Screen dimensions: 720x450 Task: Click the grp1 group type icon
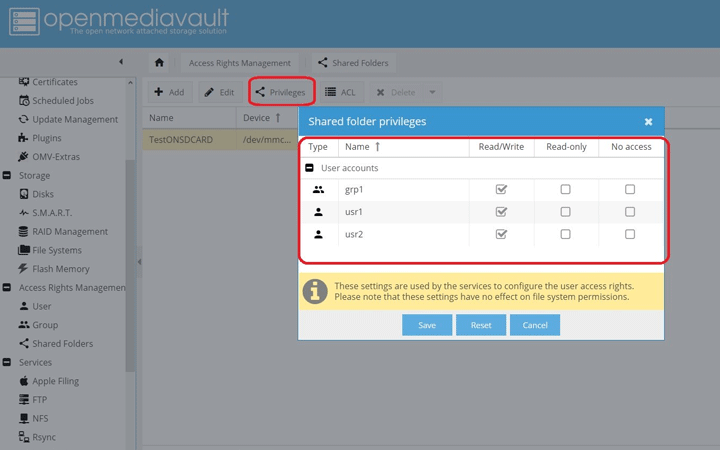click(318, 189)
